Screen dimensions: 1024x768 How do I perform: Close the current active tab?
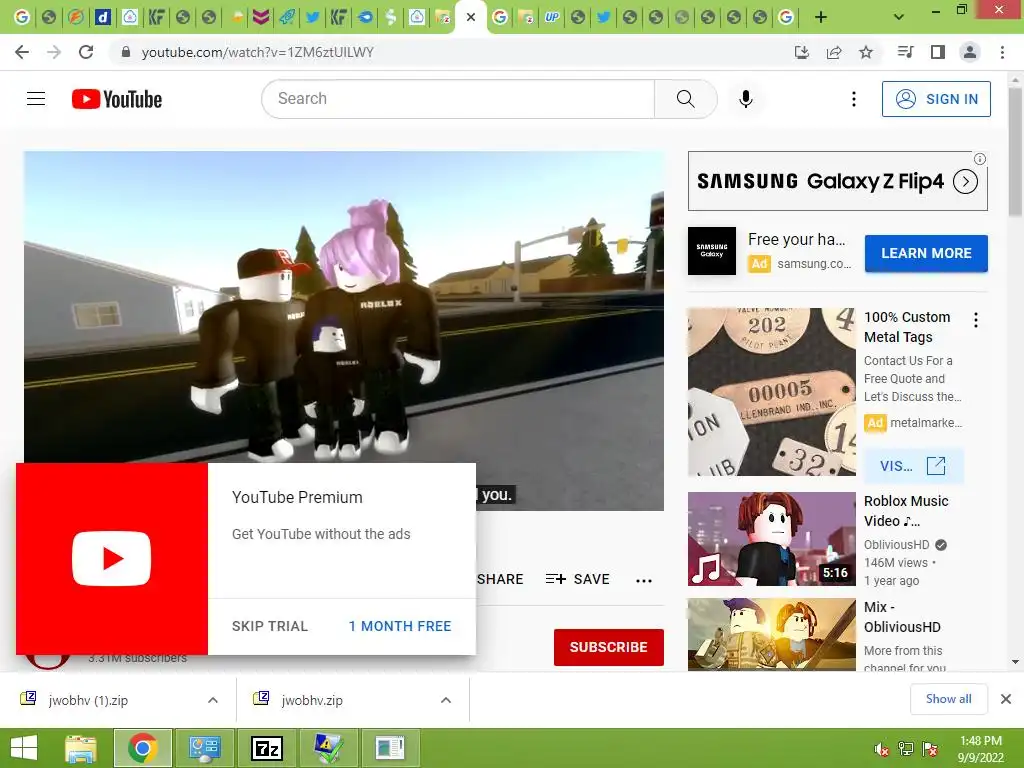tap(471, 17)
